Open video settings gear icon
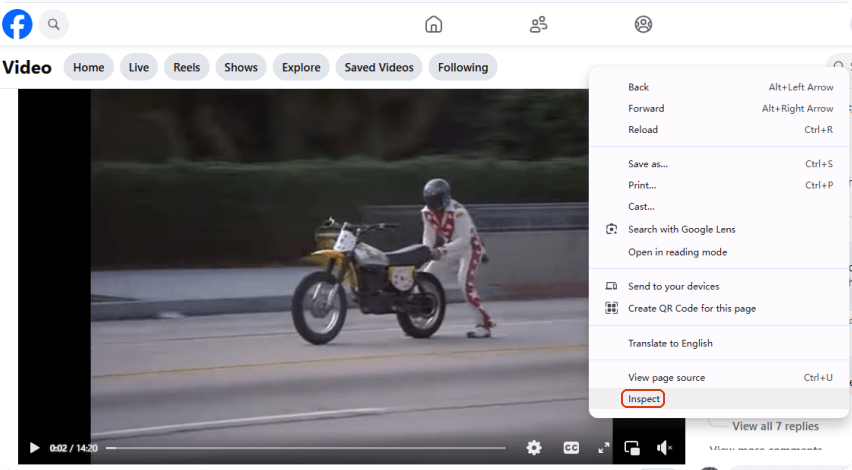852x470 pixels. pos(534,448)
